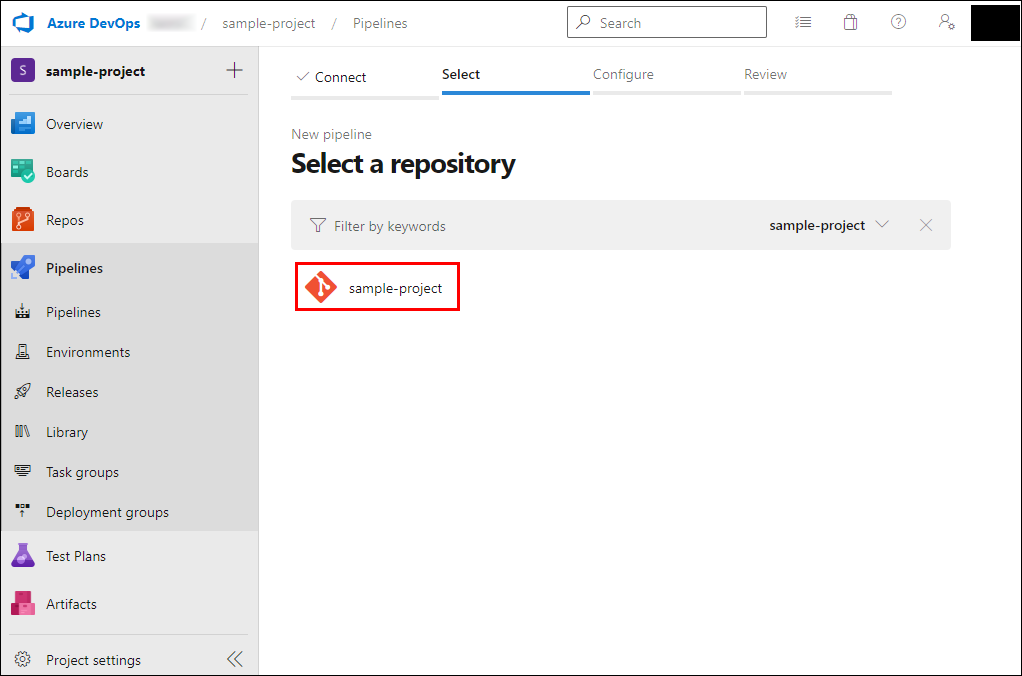Click the plus icon beside sample-project

point(235,70)
